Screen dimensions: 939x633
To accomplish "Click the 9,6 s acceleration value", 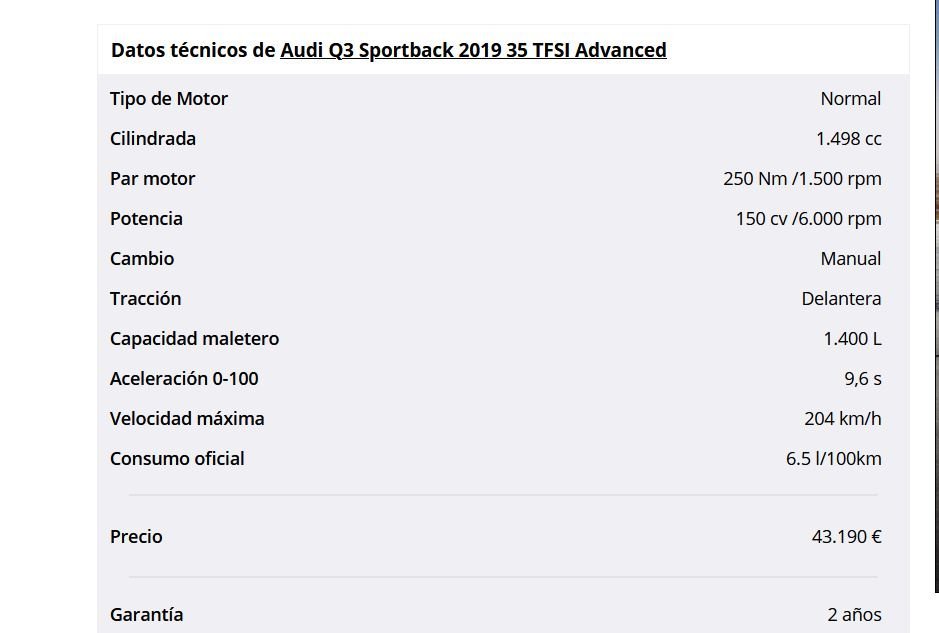I will 863,379.
